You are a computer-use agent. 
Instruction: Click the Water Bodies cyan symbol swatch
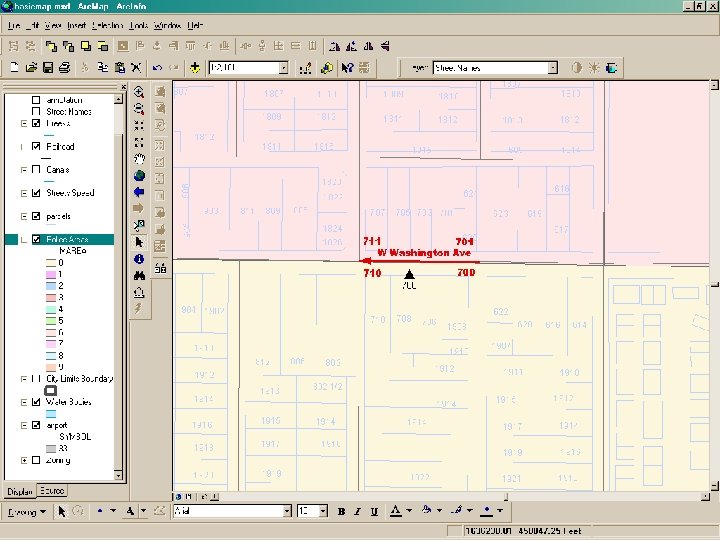click(51, 414)
